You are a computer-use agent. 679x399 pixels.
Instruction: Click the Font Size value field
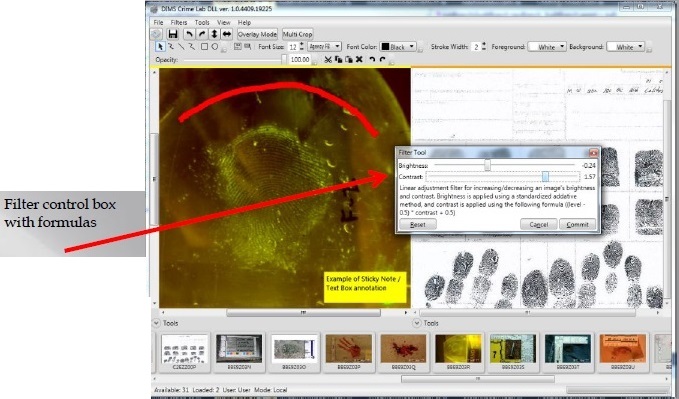pyautogui.click(x=293, y=47)
